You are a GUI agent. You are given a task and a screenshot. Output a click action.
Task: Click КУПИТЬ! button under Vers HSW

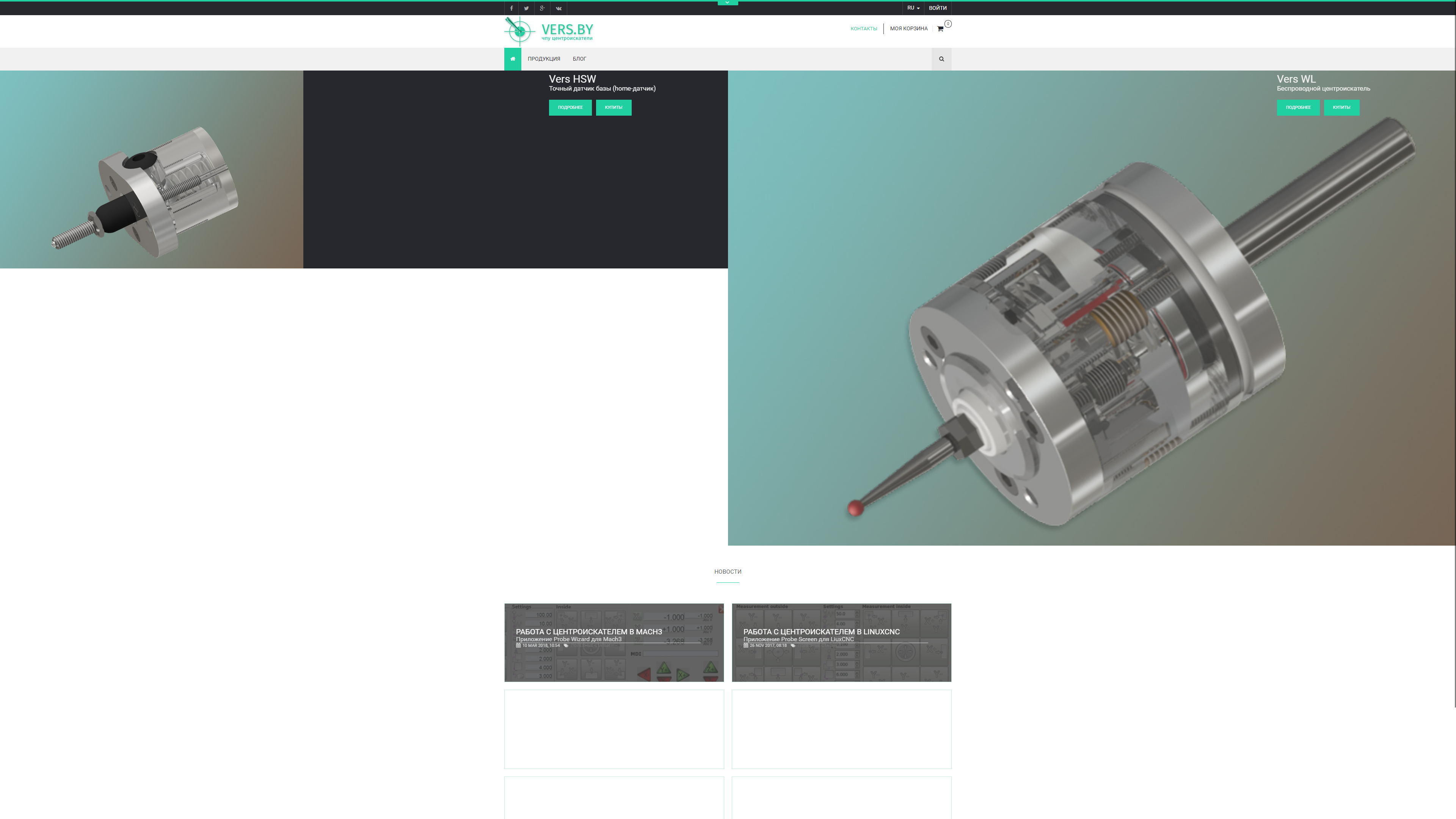(613, 107)
